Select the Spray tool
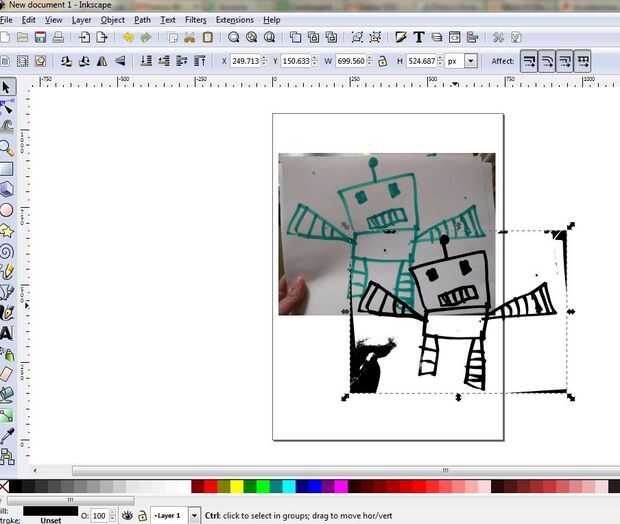The height and width of the screenshot is (524, 620). click(x=6, y=354)
